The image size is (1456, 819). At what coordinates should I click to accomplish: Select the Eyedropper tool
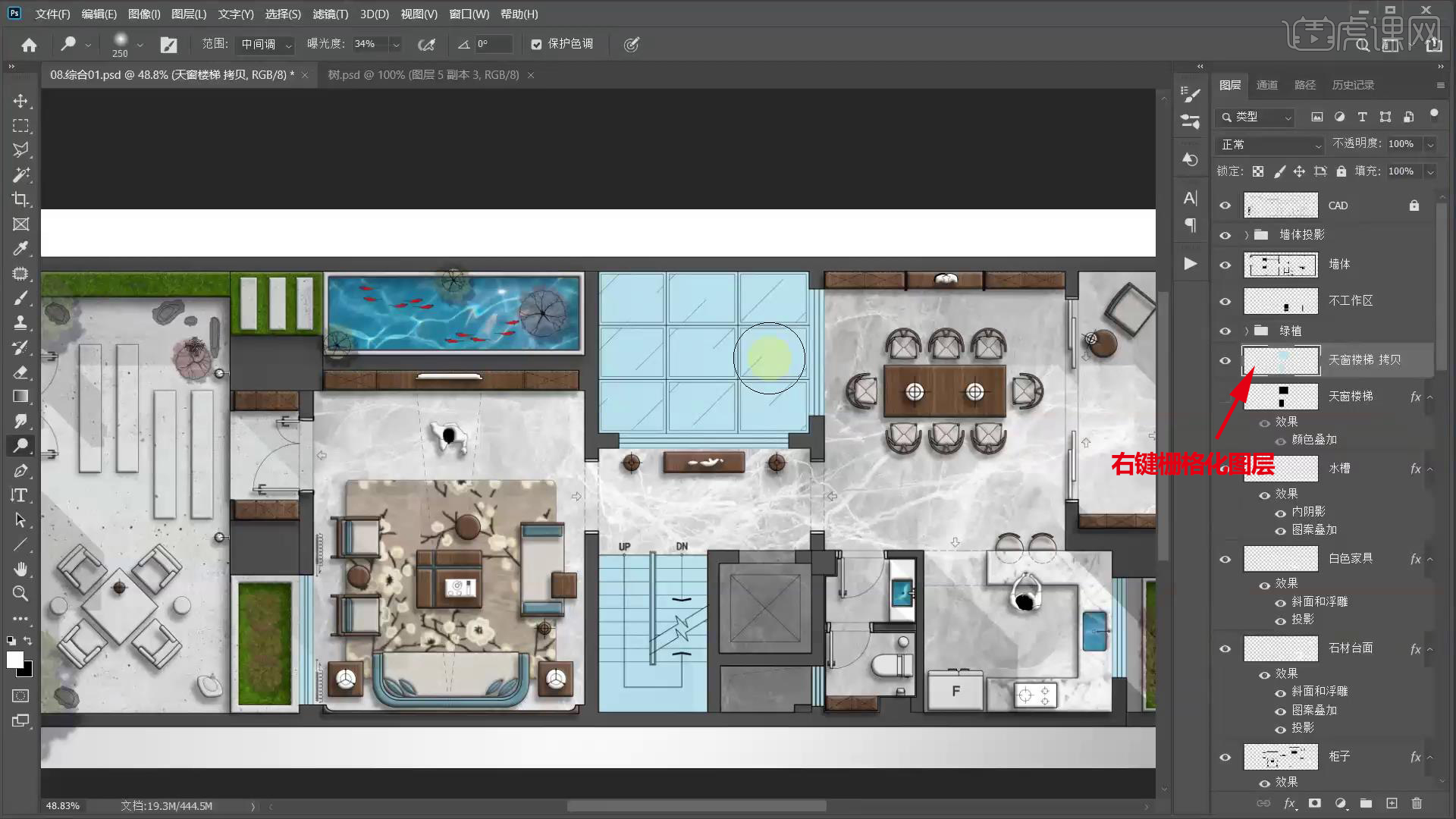20,249
